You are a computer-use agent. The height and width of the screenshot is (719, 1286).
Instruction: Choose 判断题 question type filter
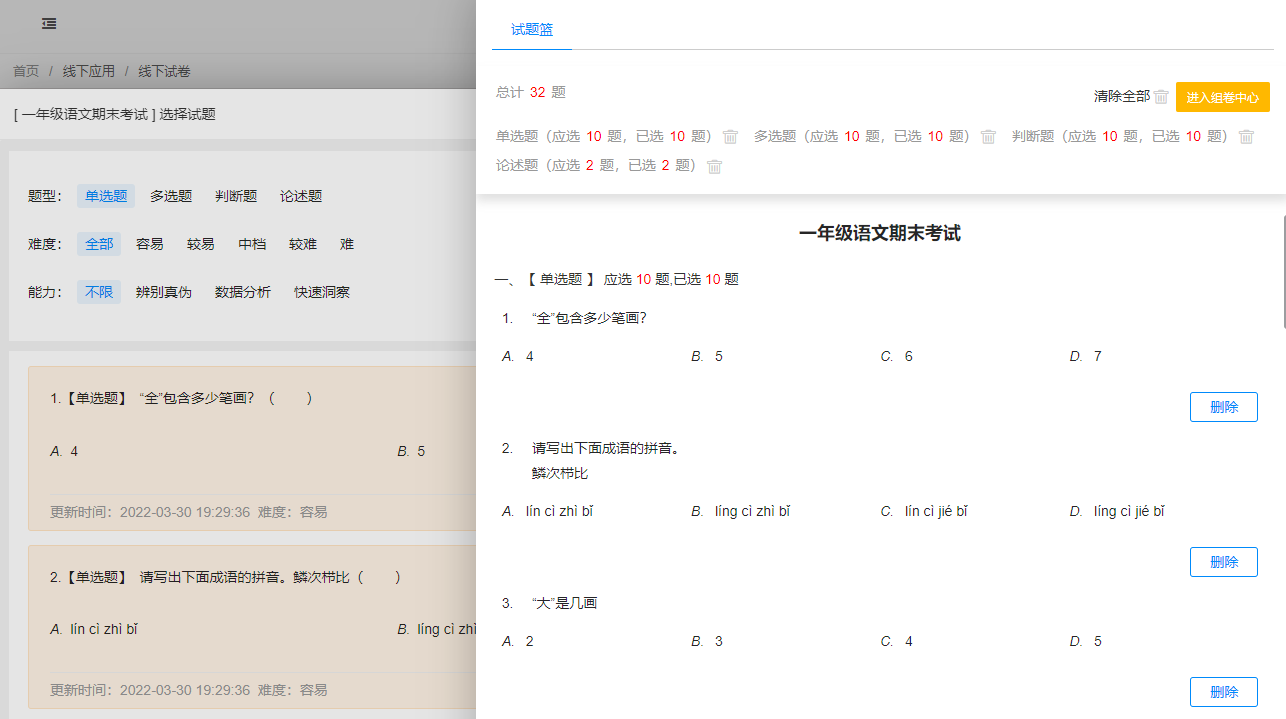(236, 196)
